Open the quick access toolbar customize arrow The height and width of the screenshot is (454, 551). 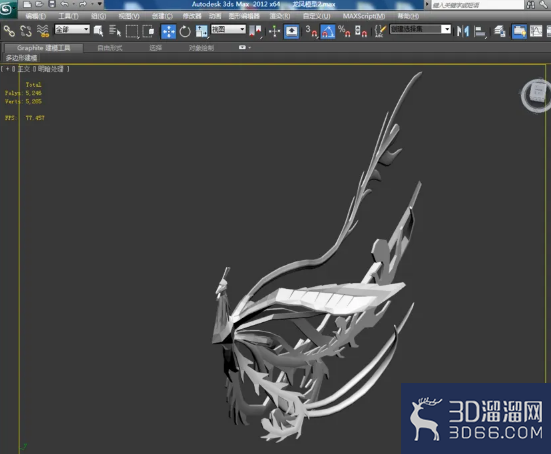(x=100, y=4)
